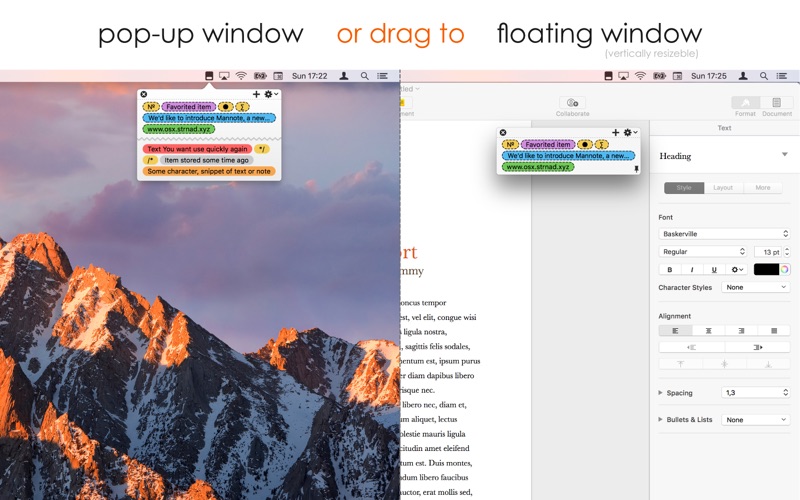The height and width of the screenshot is (500, 800).
Task: Switch to the More tab
Action: 763,188
